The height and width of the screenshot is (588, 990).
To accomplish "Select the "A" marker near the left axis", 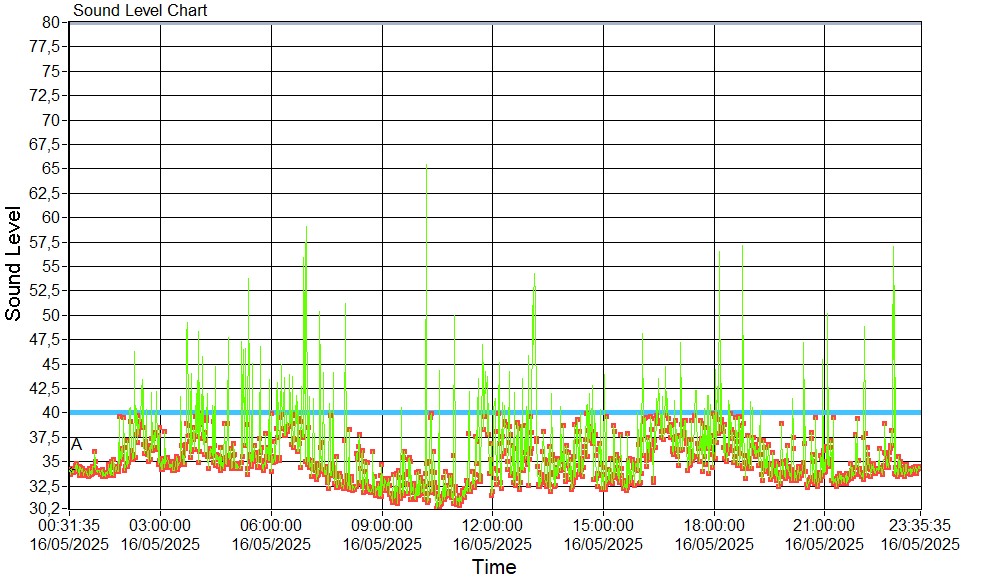I will pos(76,444).
